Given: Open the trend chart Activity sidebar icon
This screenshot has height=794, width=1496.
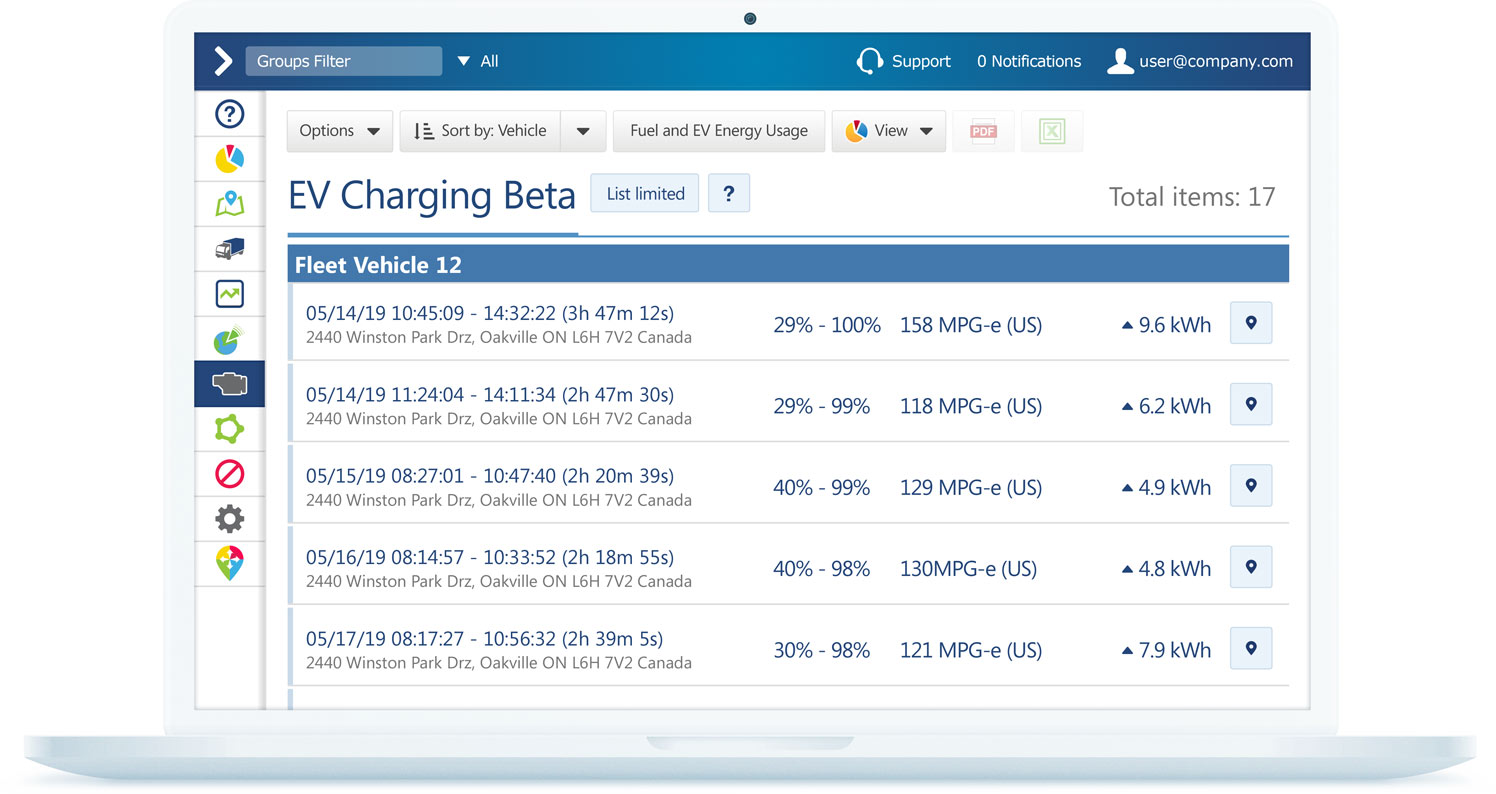Looking at the screenshot, I should [x=230, y=294].
